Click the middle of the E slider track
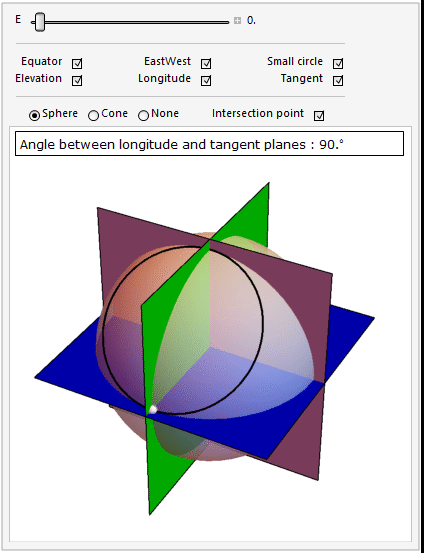The width and height of the screenshot is (424, 553). [130, 22]
